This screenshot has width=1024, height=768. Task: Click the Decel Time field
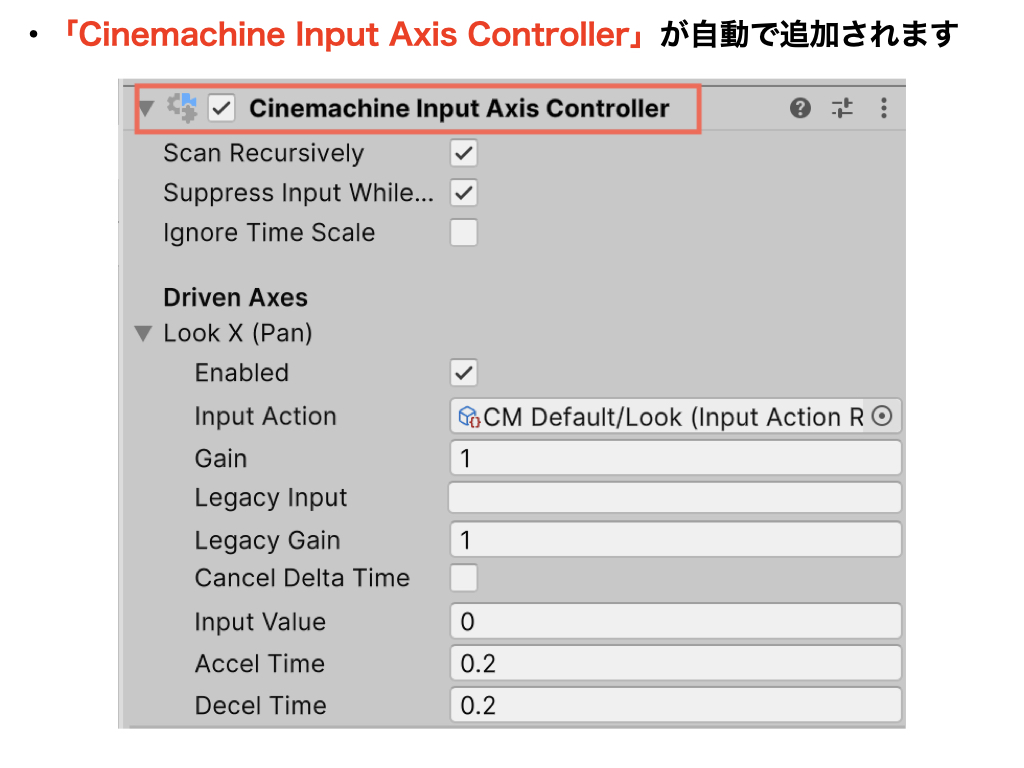(675, 705)
